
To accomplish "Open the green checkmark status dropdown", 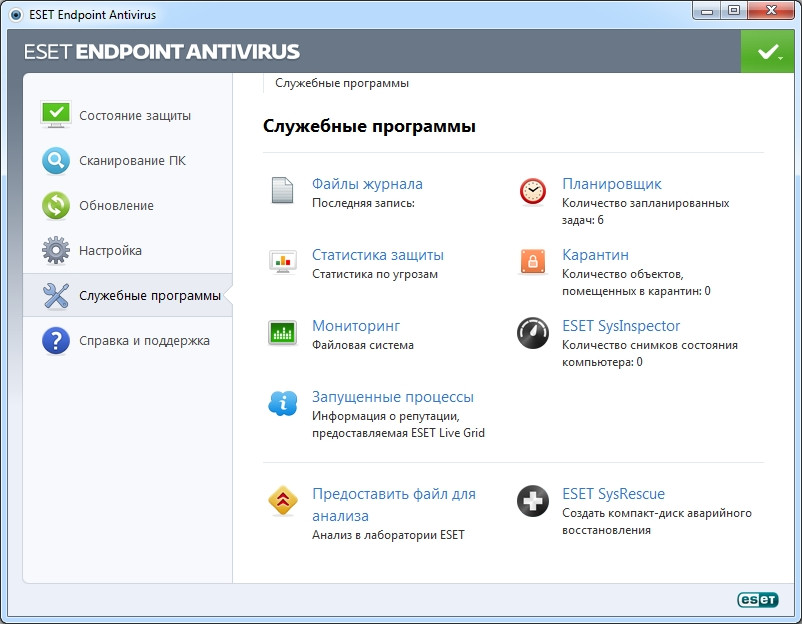I will [x=768, y=51].
